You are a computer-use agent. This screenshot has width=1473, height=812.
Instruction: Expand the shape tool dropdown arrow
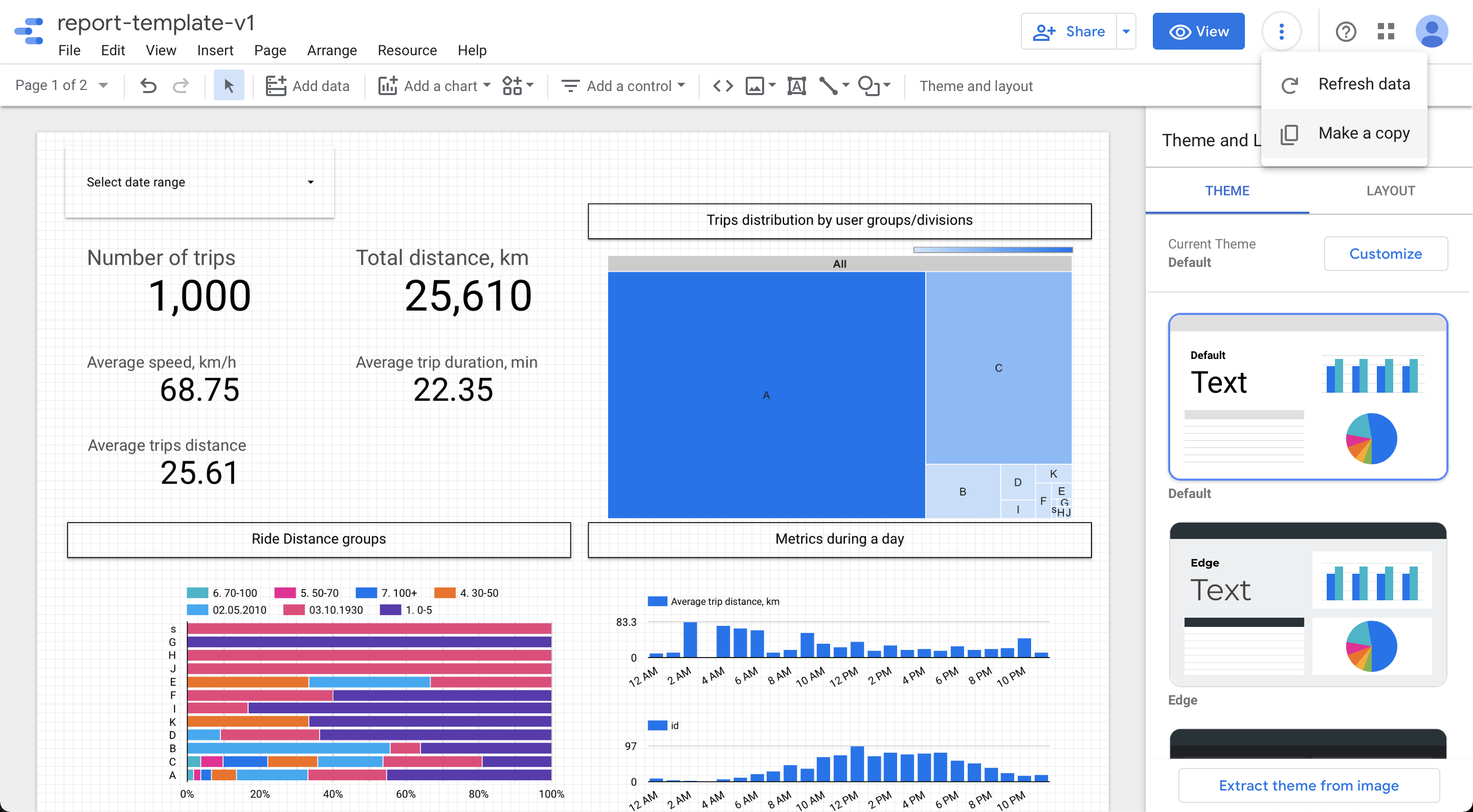[x=887, y=85]
